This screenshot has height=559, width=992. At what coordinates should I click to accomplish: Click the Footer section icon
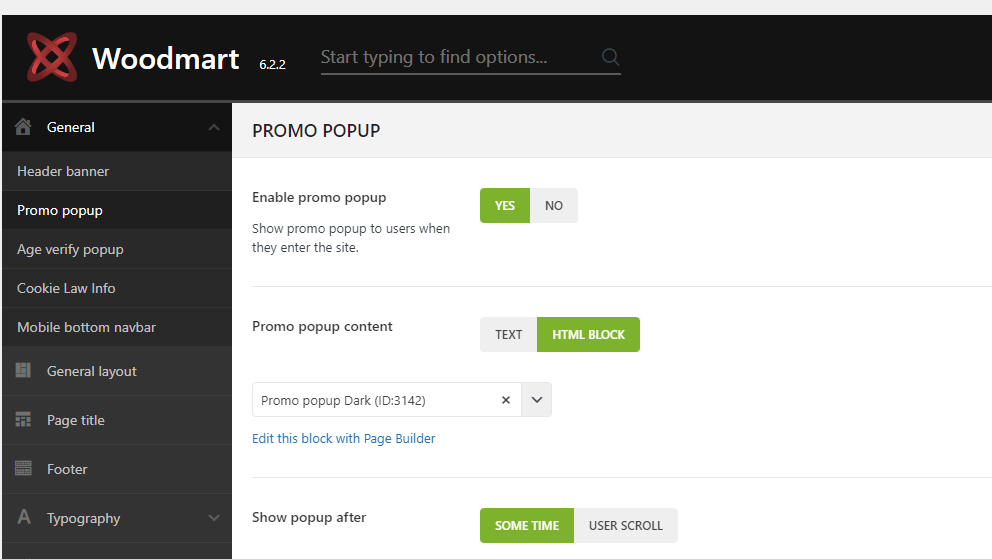pos(24,469)
